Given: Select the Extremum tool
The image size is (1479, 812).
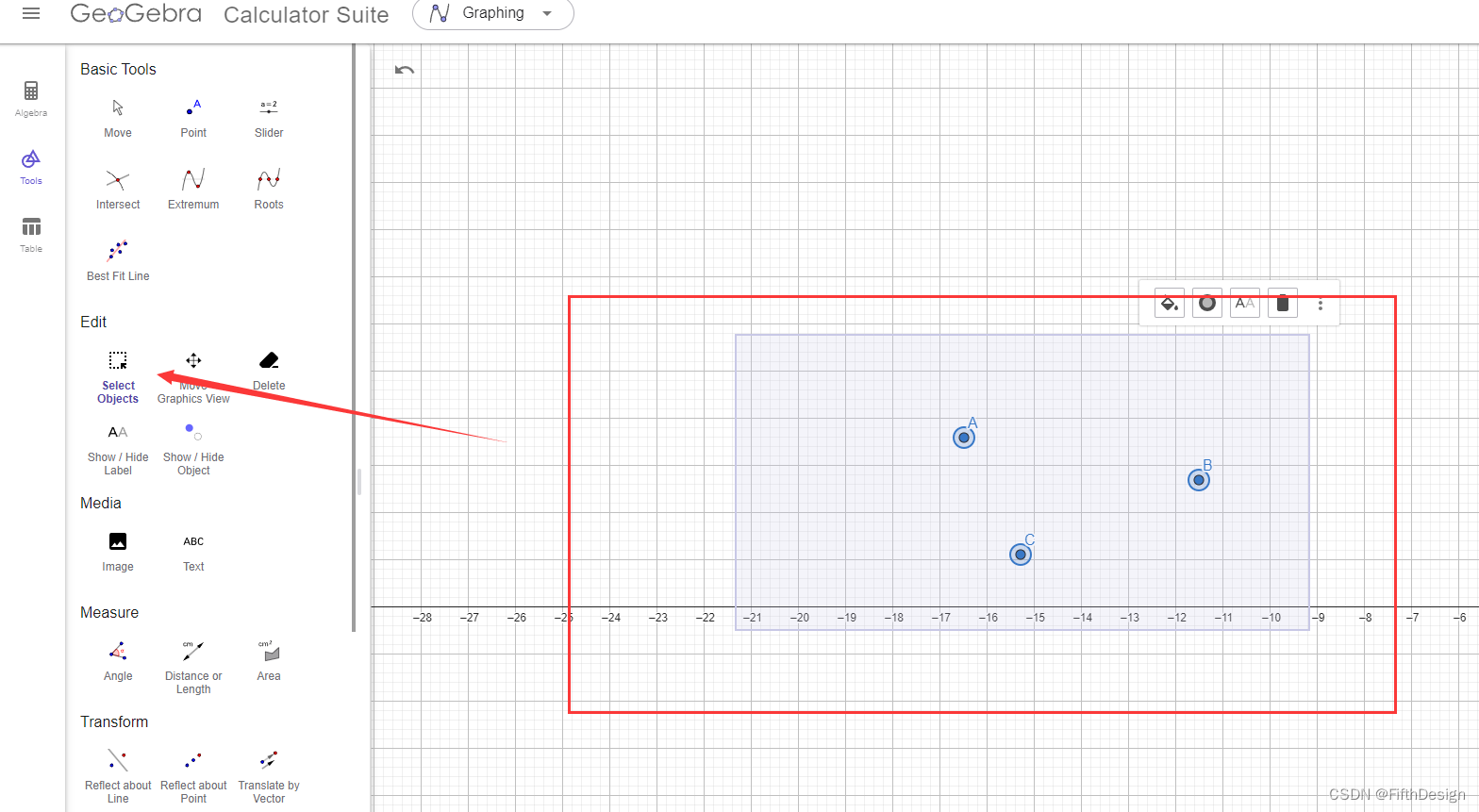Looking at the screenshot, I should (193, 190).
